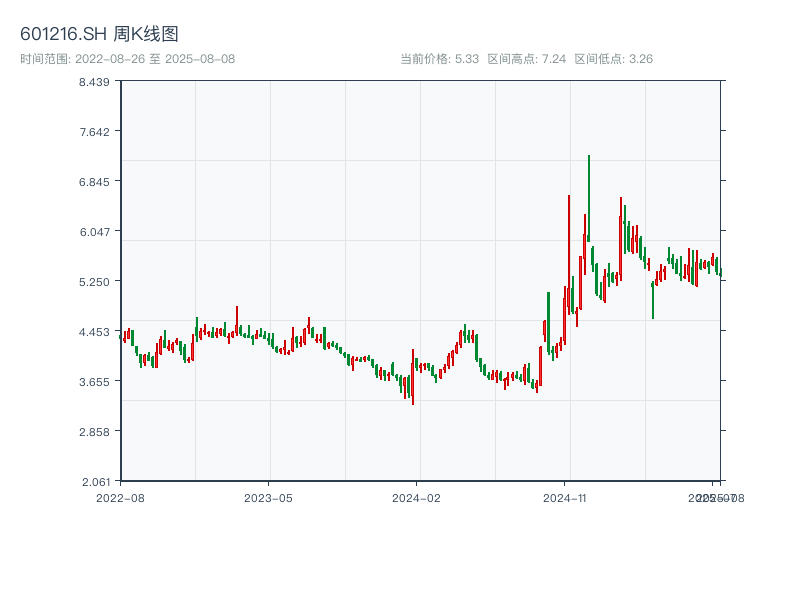The image size is (800, 600).
Task: Click the 2024-11 x-axis date label
Action: point(565,497)
